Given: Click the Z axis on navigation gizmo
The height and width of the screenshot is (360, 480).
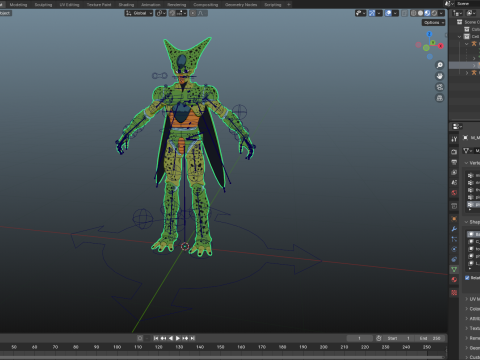Looking at the screenshot, I should click(429, 34).
